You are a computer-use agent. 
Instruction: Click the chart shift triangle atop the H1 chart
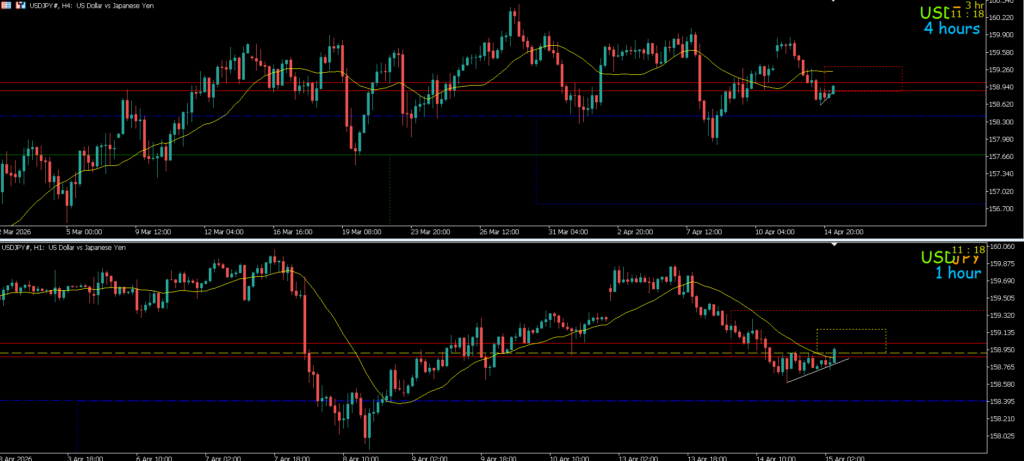[836, 243]
